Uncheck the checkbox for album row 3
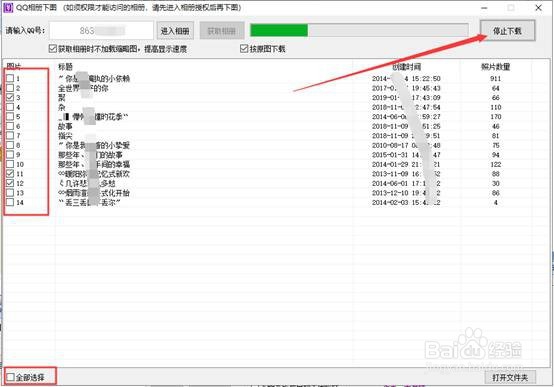Viewport: 554px width, 387px height. [10, 97]
